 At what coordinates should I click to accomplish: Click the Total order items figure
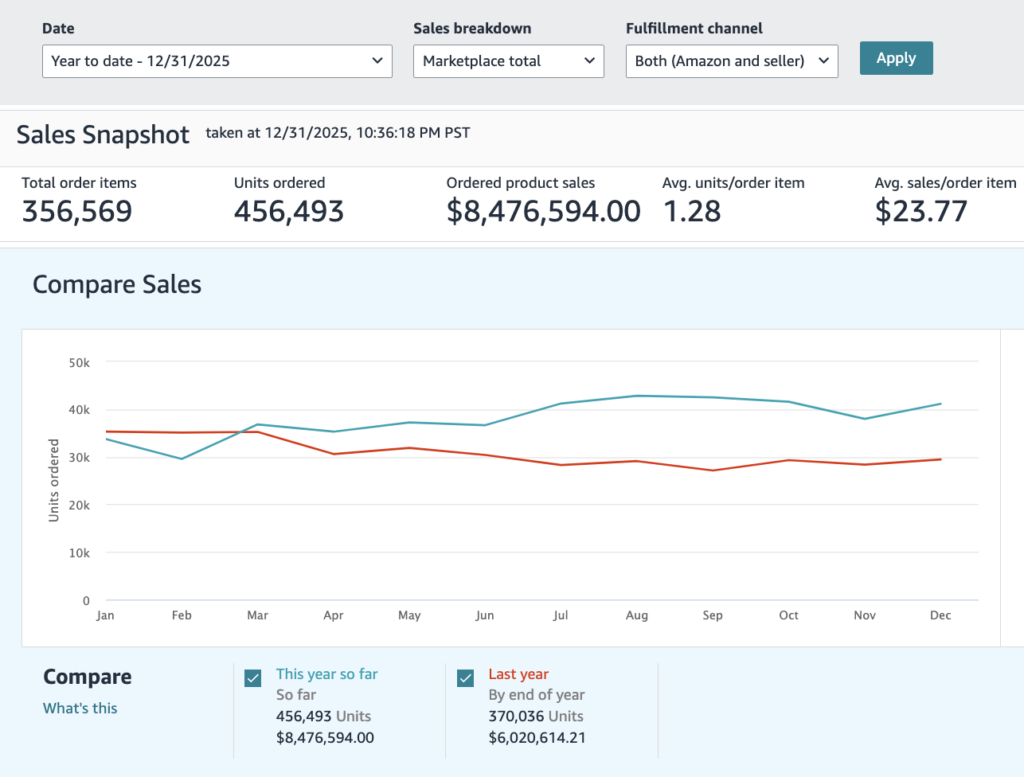[x=77, y=211]
